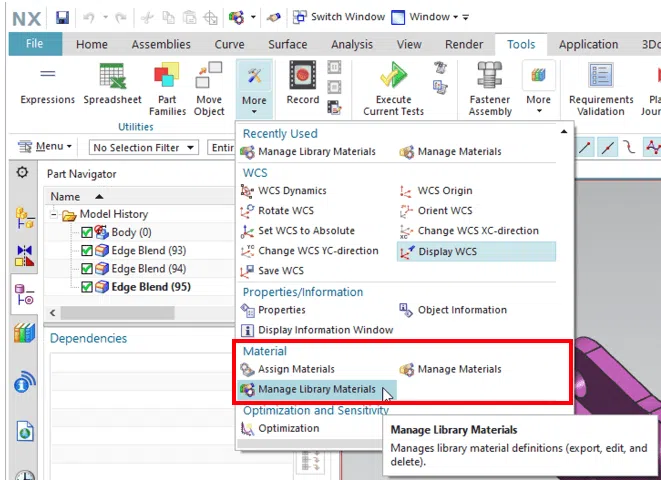Click Save WCS entry
The image size is (661, 480).
coord(272,271)
